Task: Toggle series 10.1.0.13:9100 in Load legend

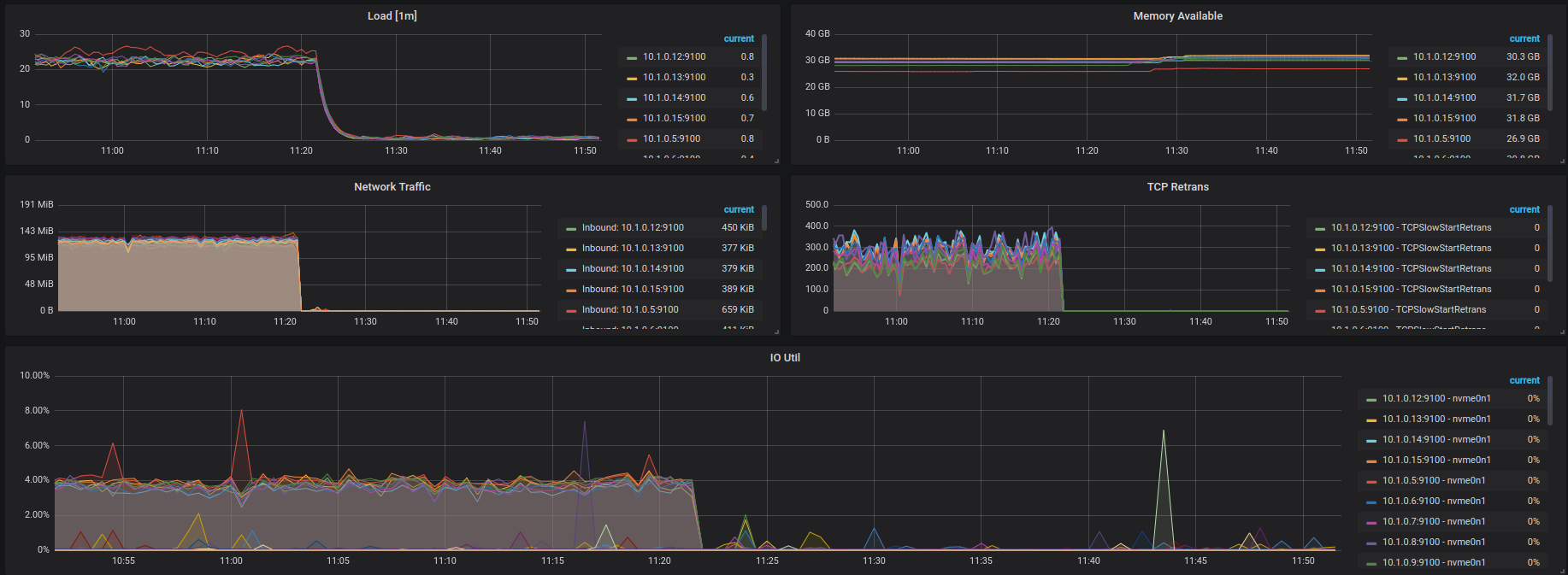Action: pyautogui.click(x=675, y=77)
